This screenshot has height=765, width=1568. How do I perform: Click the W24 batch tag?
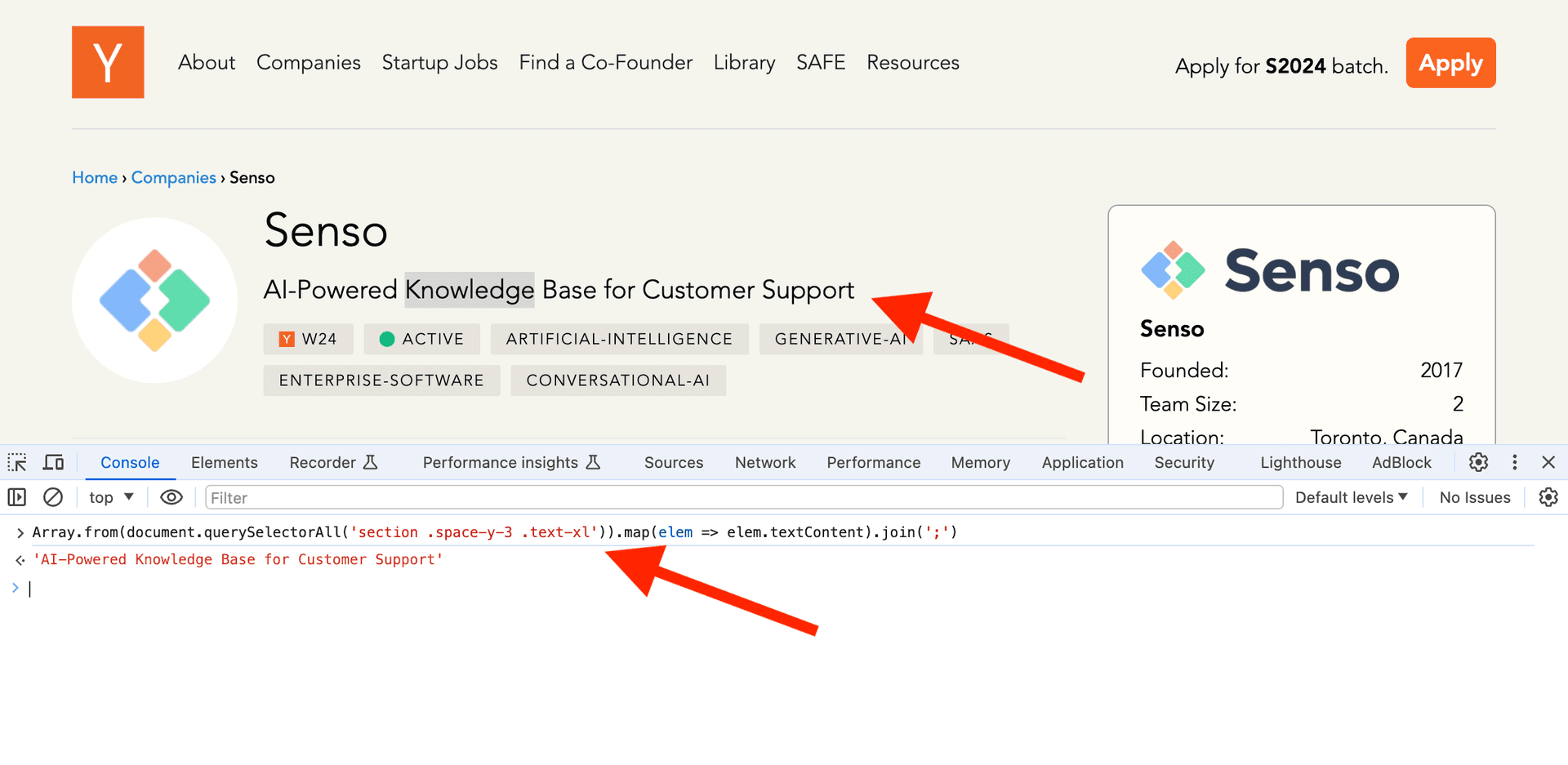point(308,339)
